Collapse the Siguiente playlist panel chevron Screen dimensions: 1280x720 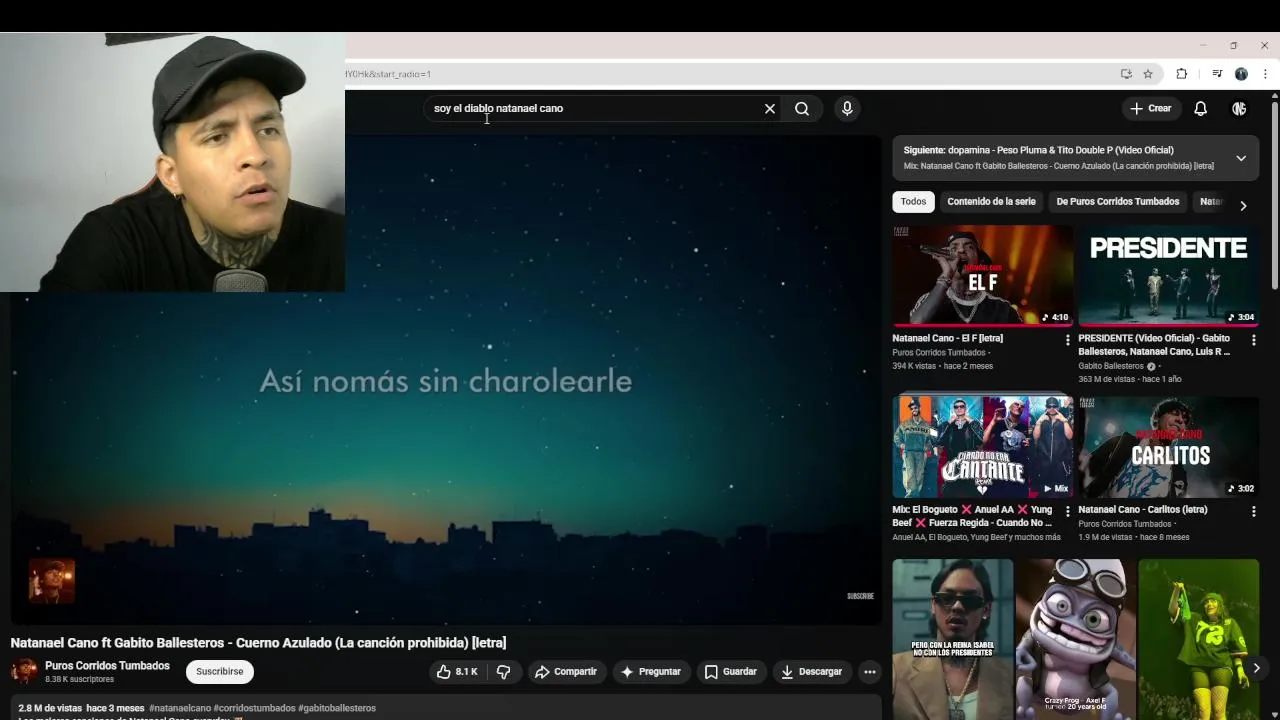coord(1241,158)
